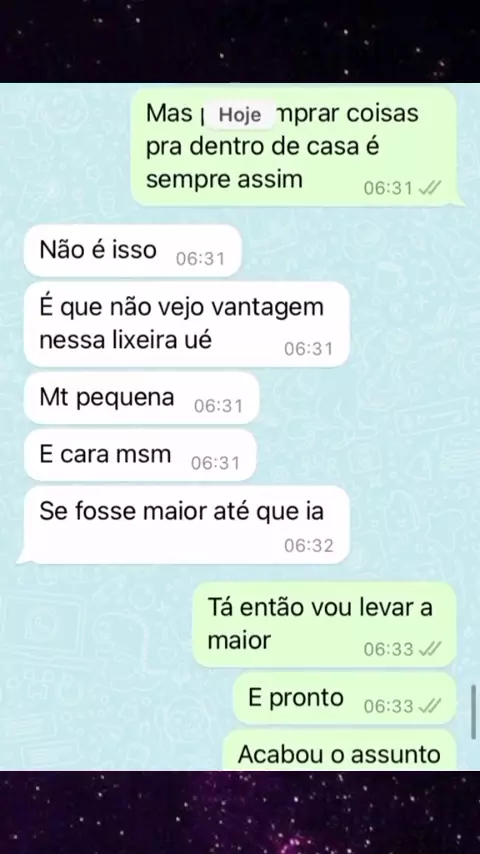Viewport: 480px width, 854px height.
Task: Click the 06:31 timestamp next to 'Não é isso'
Action: coord(200,259)
